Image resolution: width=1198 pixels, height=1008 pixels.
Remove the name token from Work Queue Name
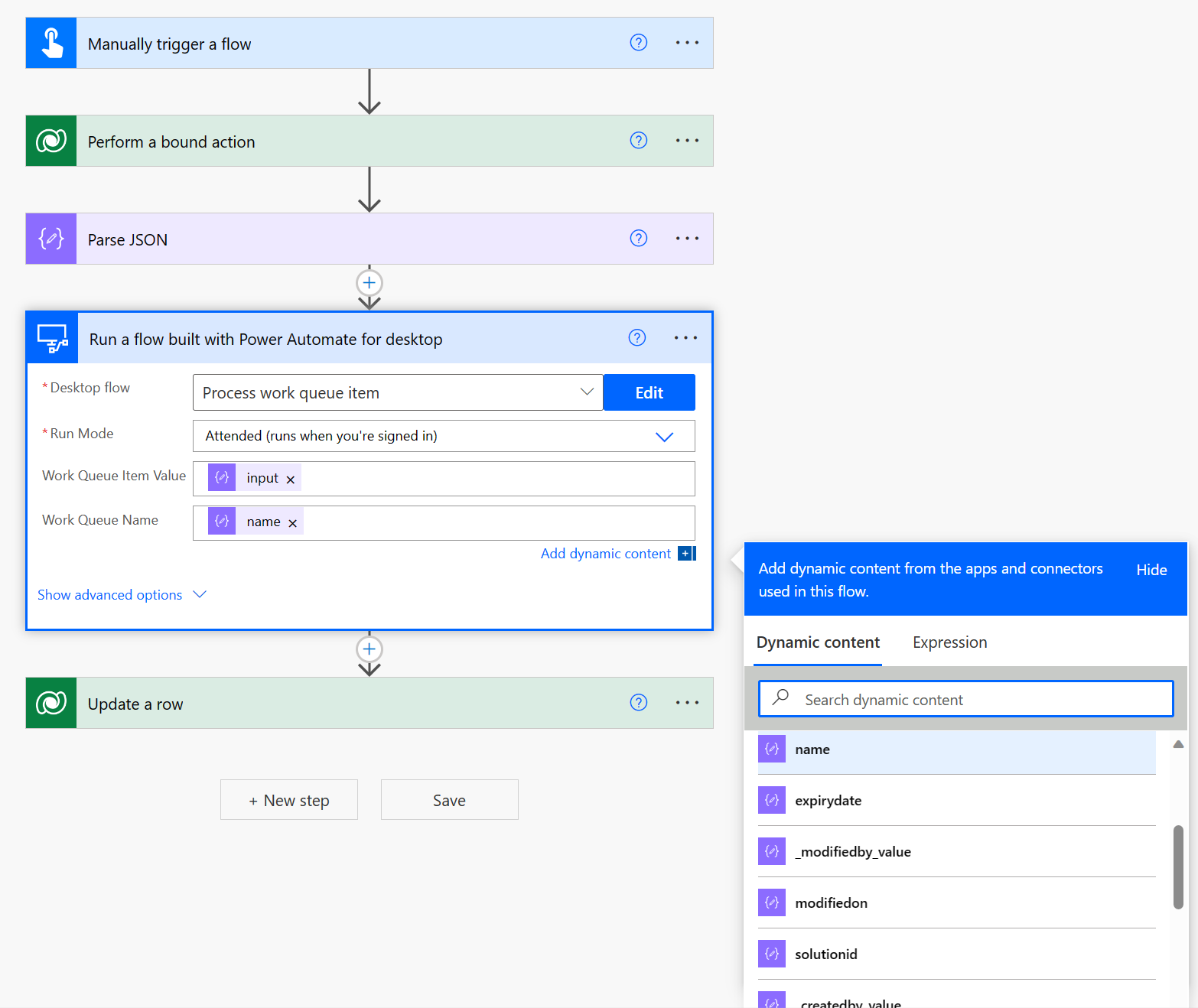(x=292, y=524)
